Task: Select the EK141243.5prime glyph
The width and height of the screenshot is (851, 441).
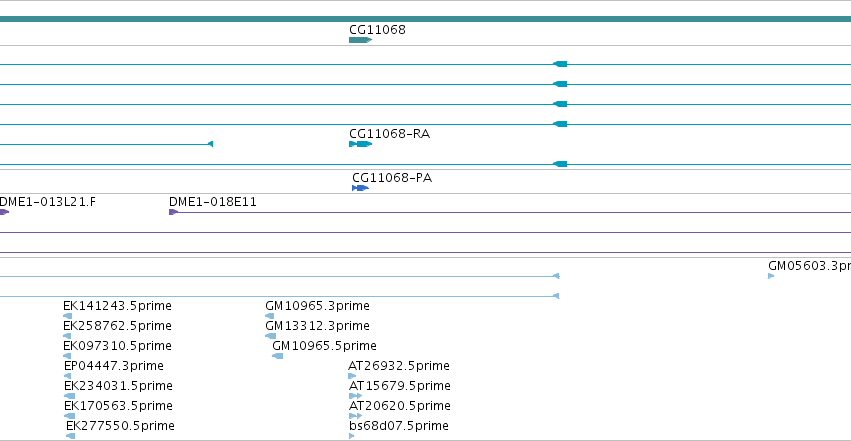Action: click(67, 316)
